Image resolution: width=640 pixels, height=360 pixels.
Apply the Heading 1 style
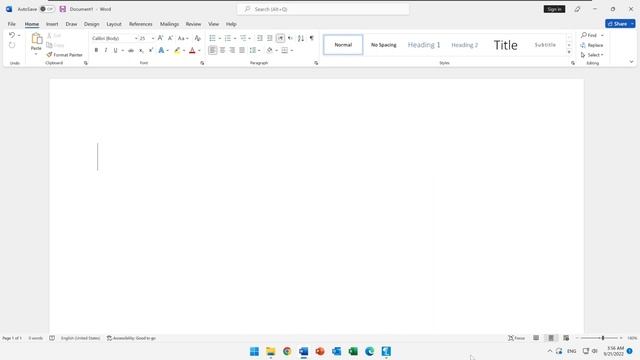point(424,45)
